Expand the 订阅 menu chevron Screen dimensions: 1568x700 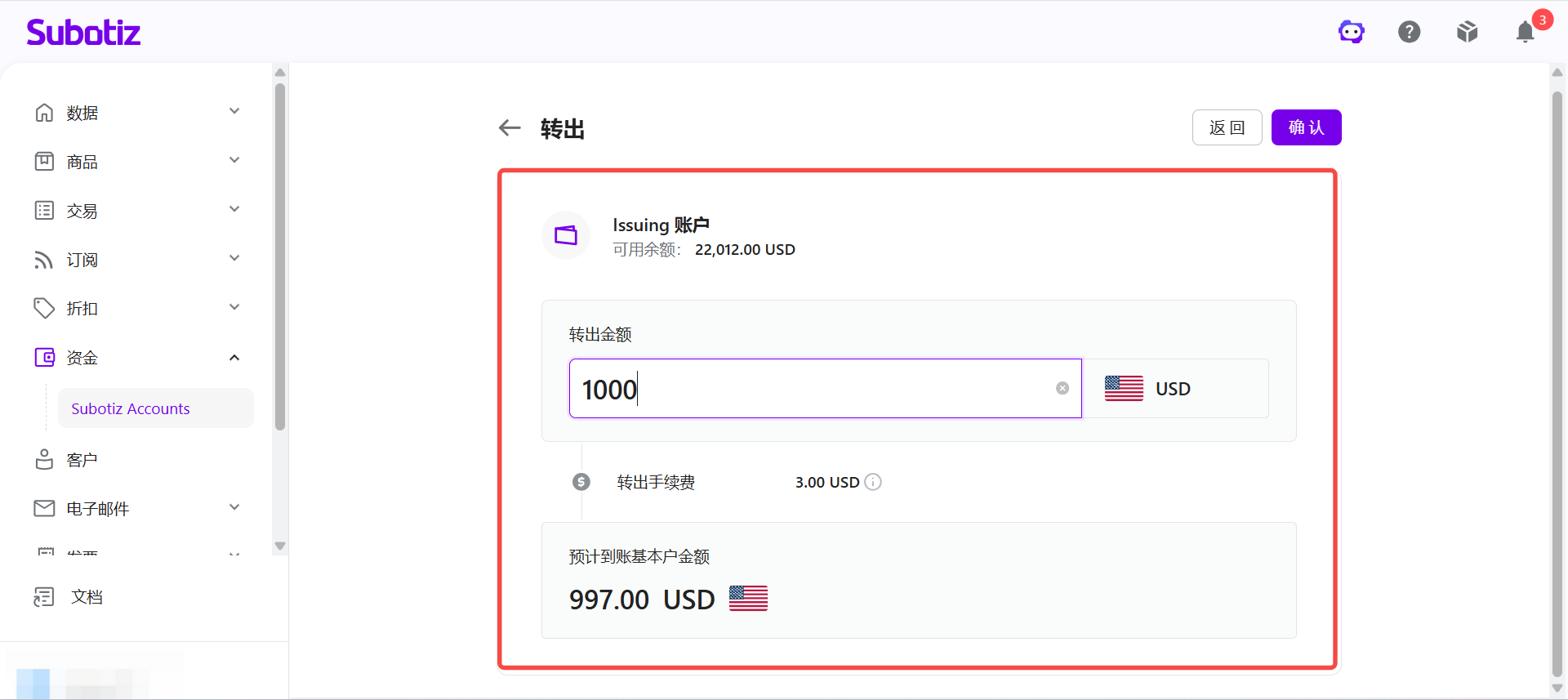234,258
